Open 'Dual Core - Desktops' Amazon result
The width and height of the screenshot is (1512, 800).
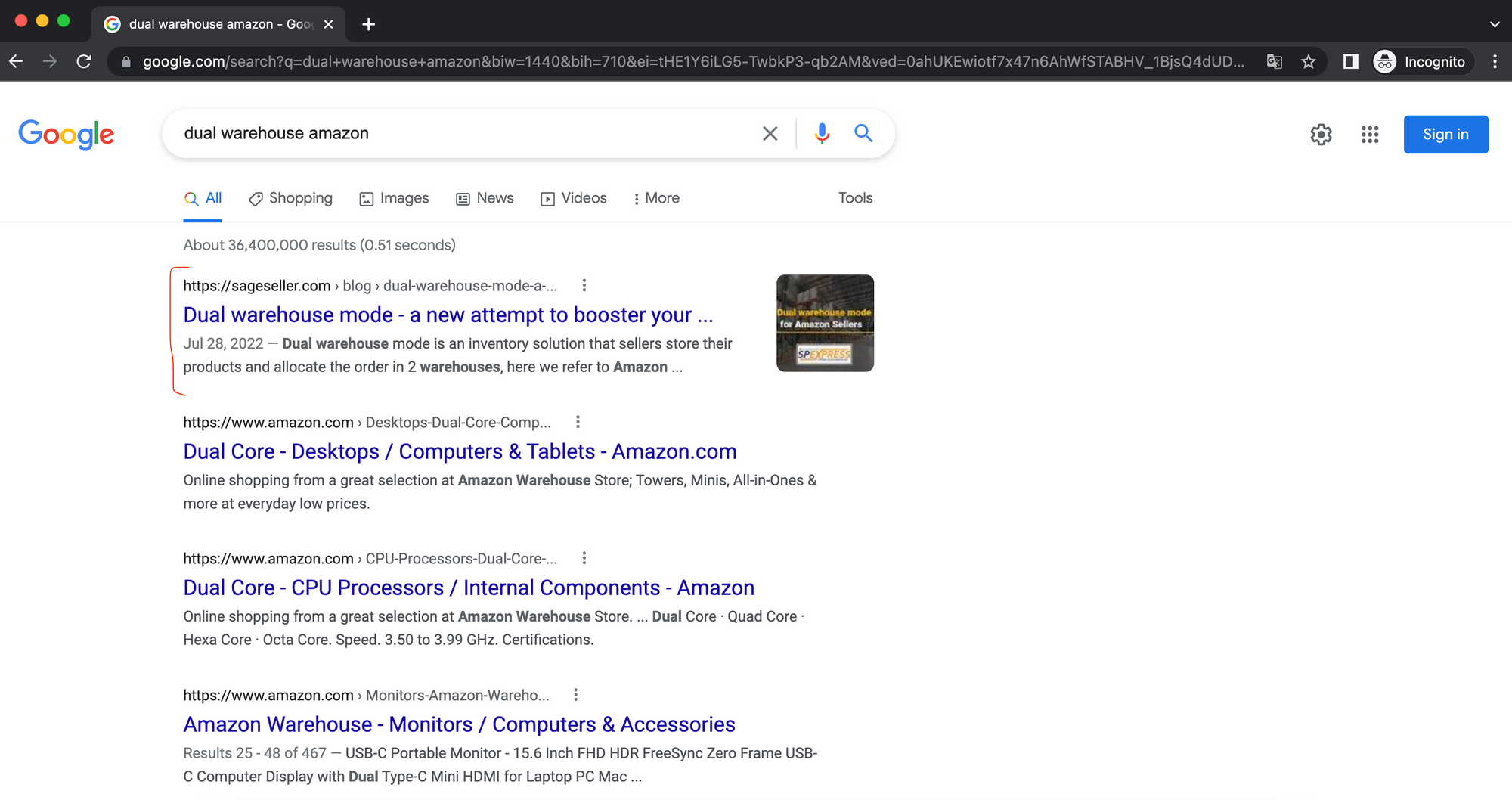coord(460,451)
